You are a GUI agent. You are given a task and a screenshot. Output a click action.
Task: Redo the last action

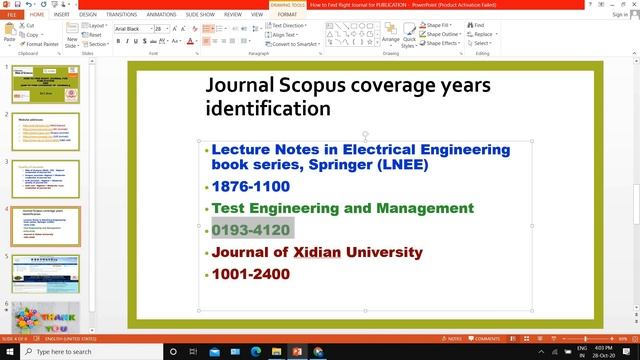tap(43, 4)
